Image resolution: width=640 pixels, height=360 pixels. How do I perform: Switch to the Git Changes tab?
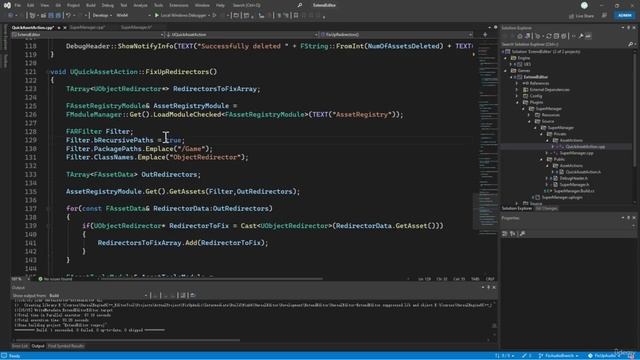[547, 209]
